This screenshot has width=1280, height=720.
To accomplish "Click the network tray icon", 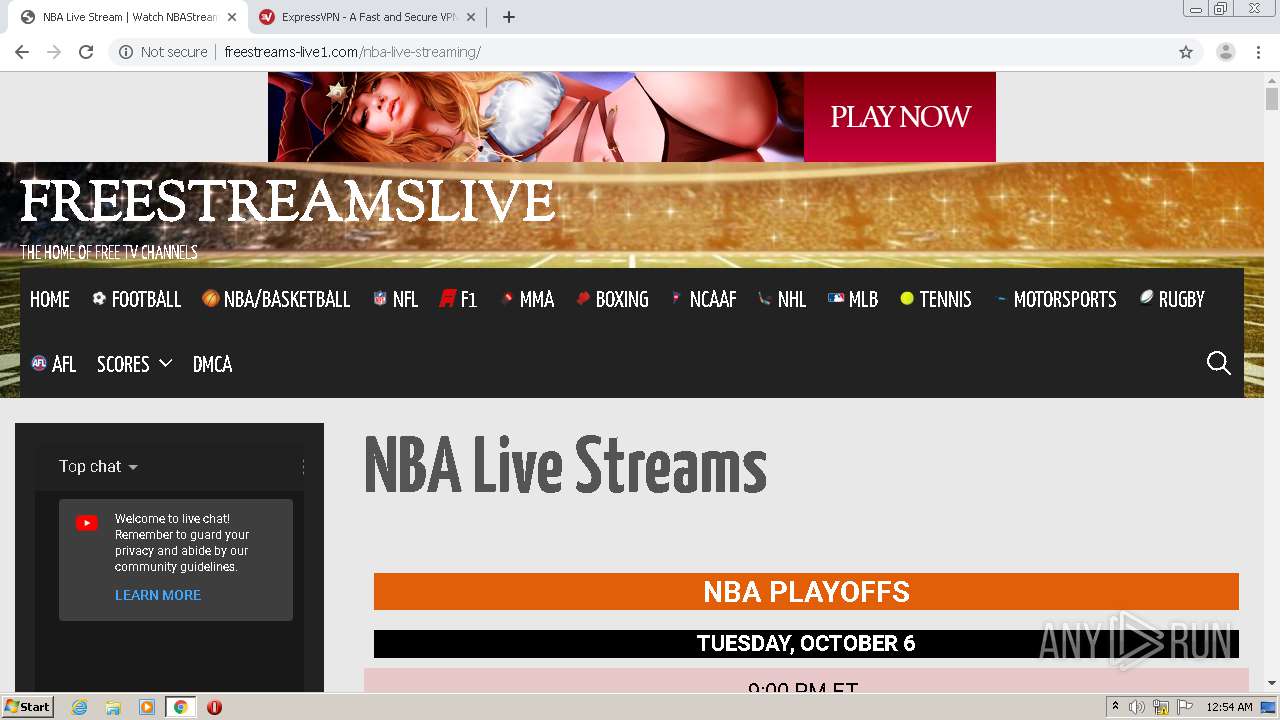I will (x=1160, y=707).
